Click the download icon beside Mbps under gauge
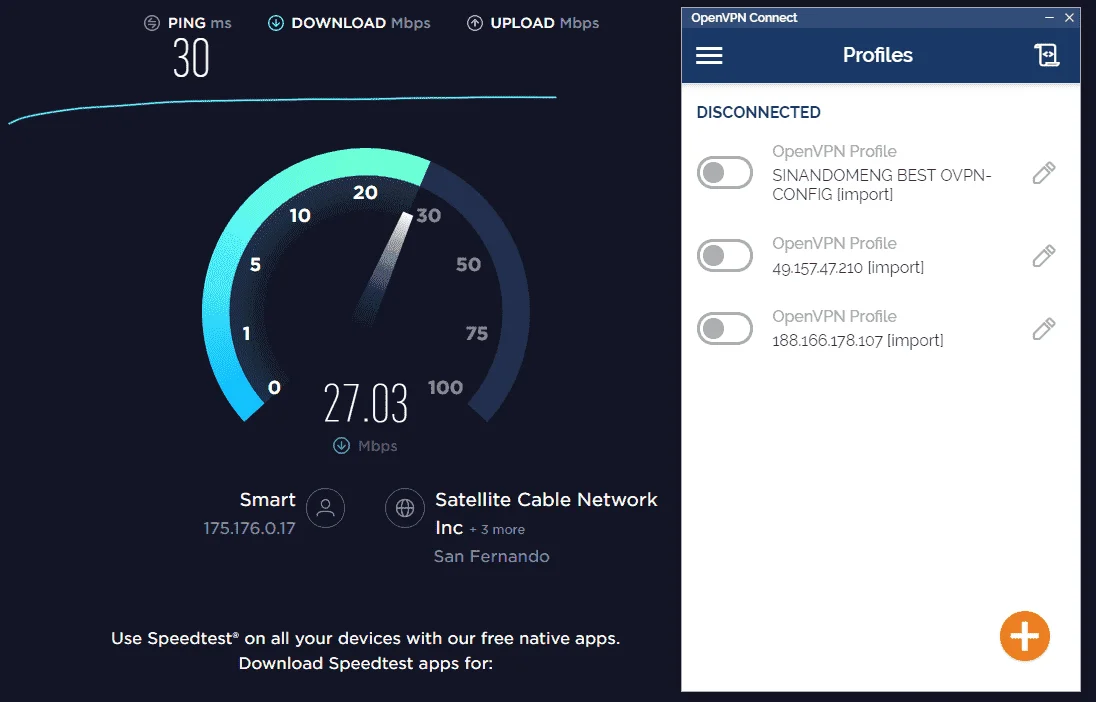1096x702 pixels. (x=341, y=445)
